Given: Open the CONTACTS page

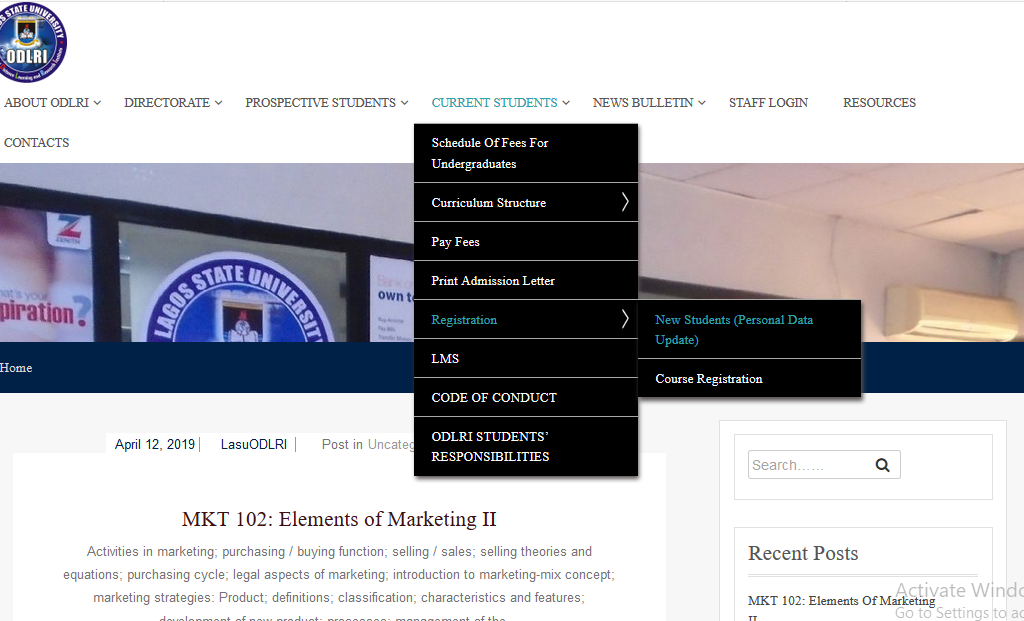Looking at the screenshot, I should click(x=37, y=142).
